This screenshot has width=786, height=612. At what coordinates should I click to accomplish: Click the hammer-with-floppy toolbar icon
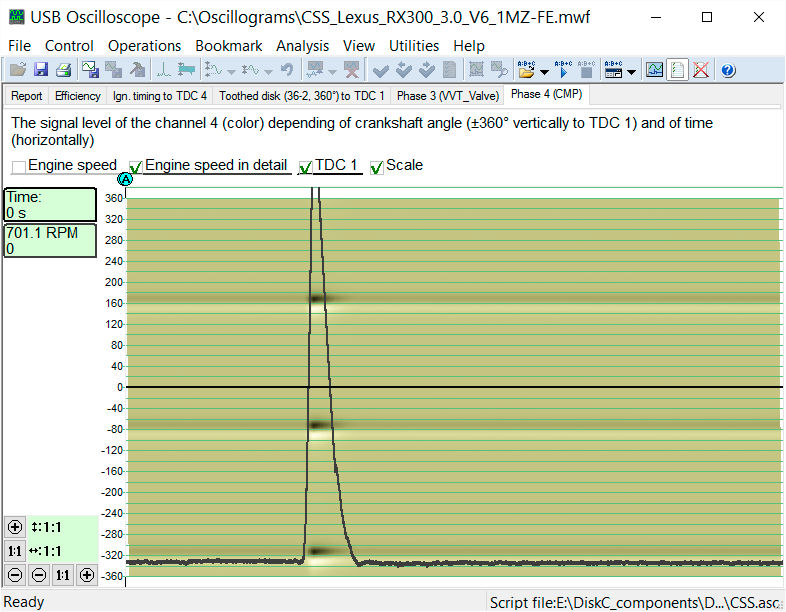(136, 70)
